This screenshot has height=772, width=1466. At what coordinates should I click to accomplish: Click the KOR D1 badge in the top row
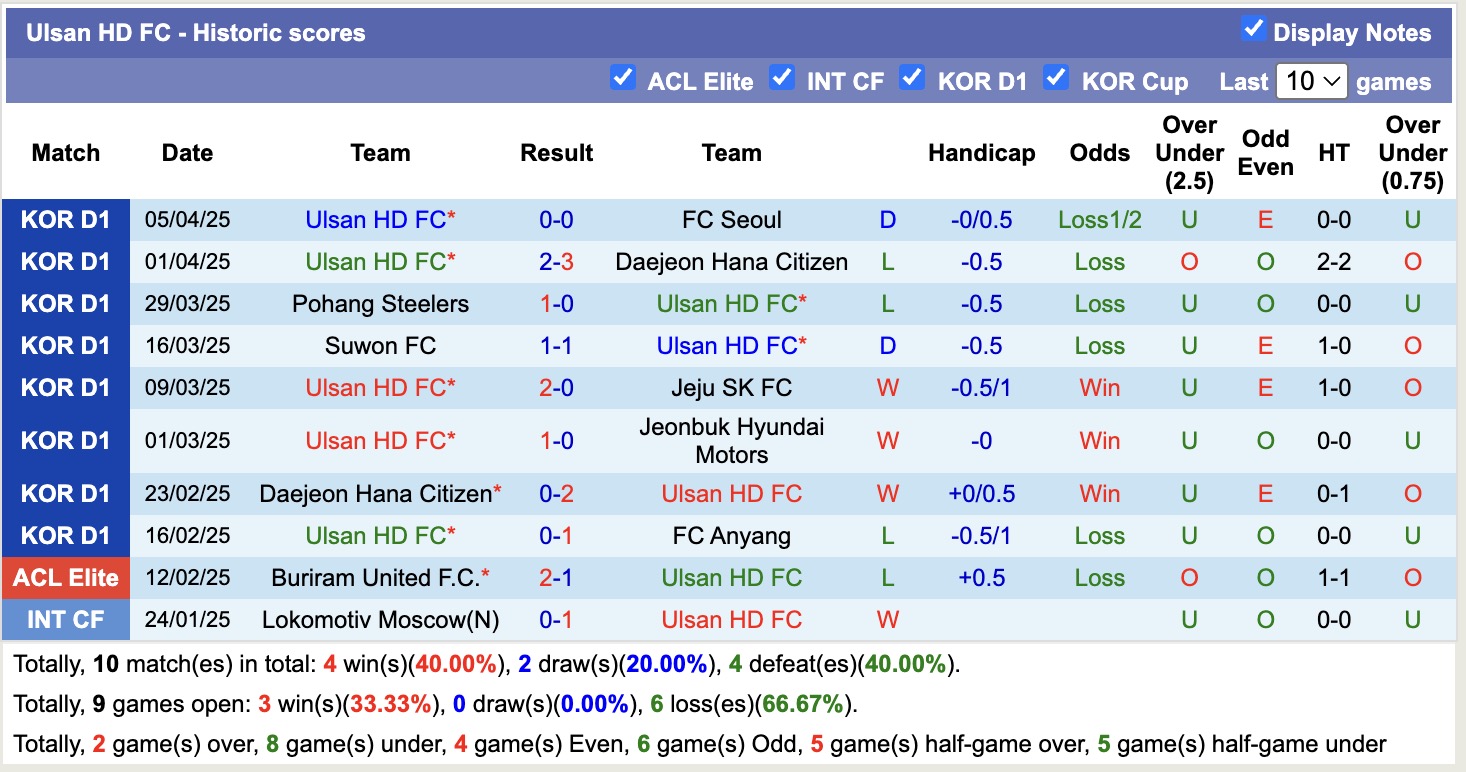(66, 219)
